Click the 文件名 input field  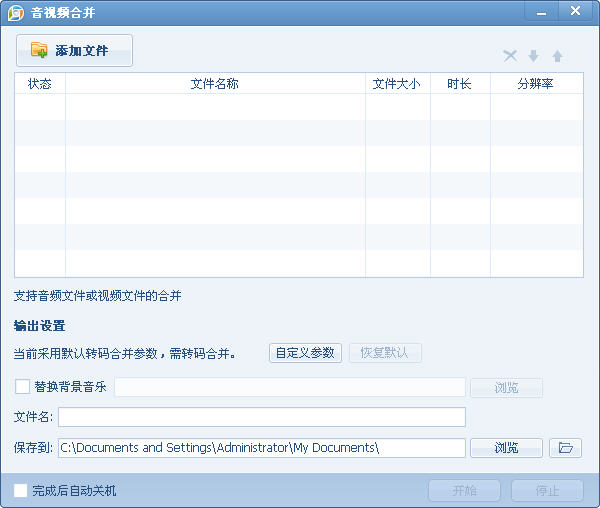tap(262, 417)
